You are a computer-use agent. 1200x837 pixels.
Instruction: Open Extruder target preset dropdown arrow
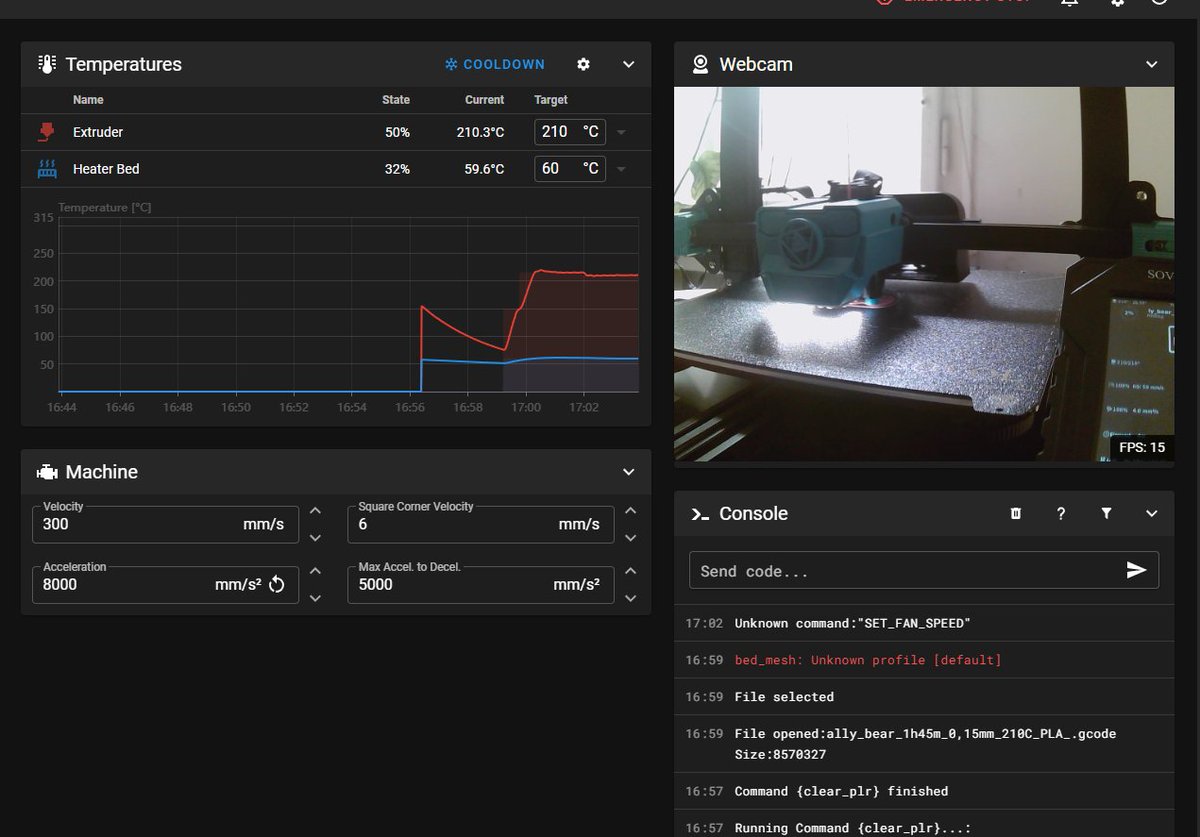(x=621, y=132)
